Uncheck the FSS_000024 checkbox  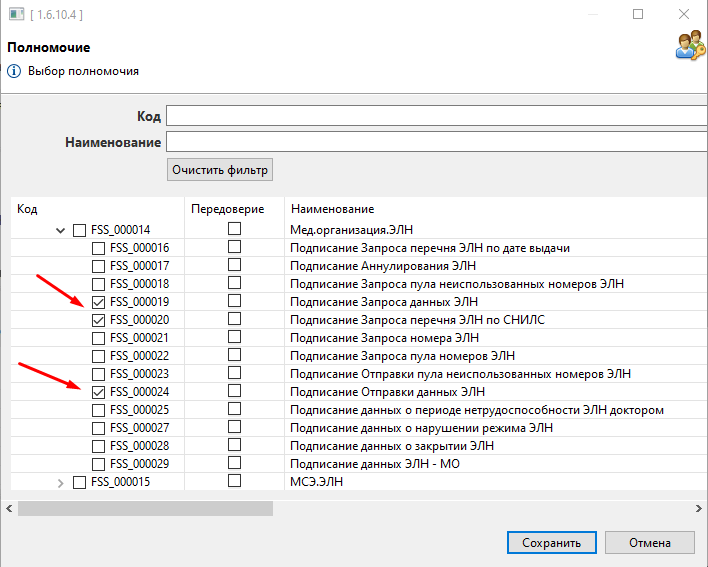98,392
